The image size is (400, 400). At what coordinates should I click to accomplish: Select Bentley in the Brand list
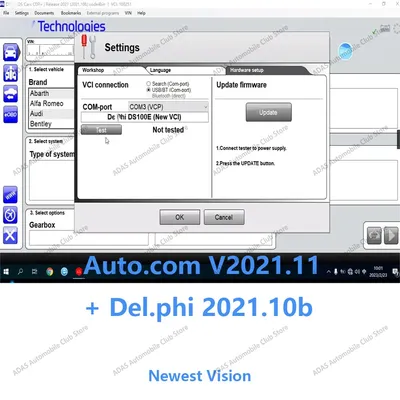(51, 124)
